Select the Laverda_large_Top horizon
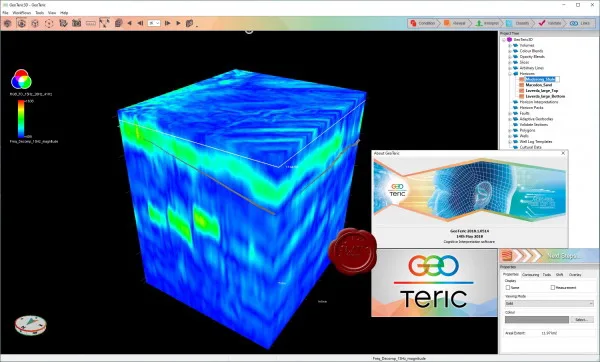This screenshot has width=600, height=362. 541,91
